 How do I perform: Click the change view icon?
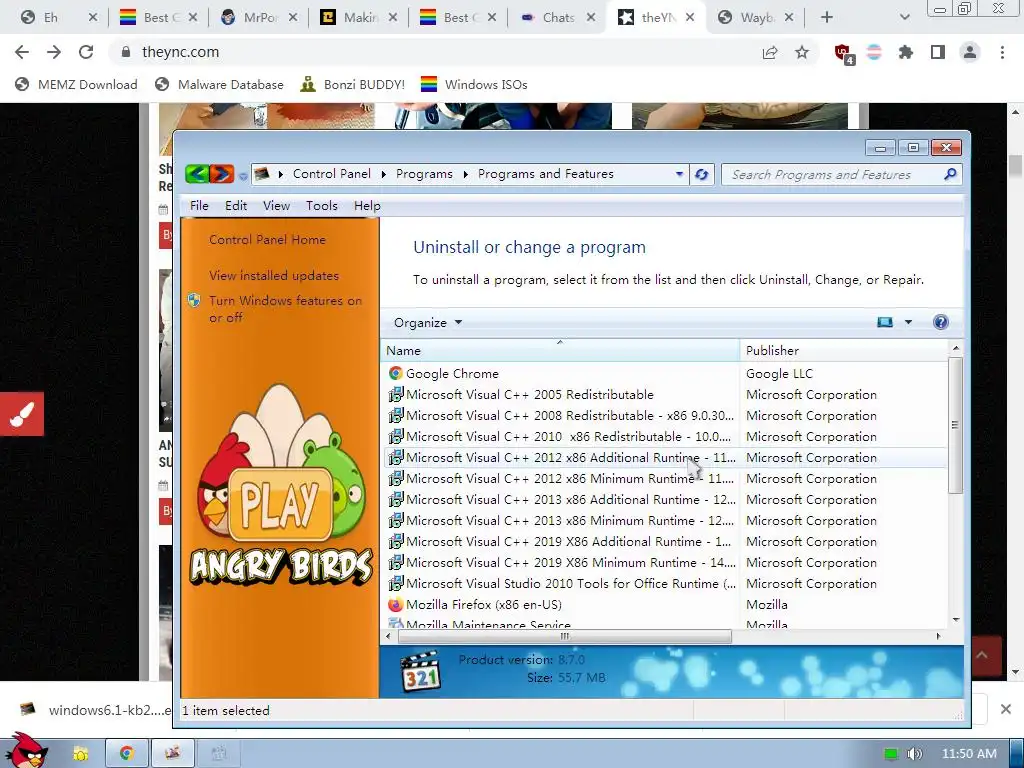click(x=885, y=322)
